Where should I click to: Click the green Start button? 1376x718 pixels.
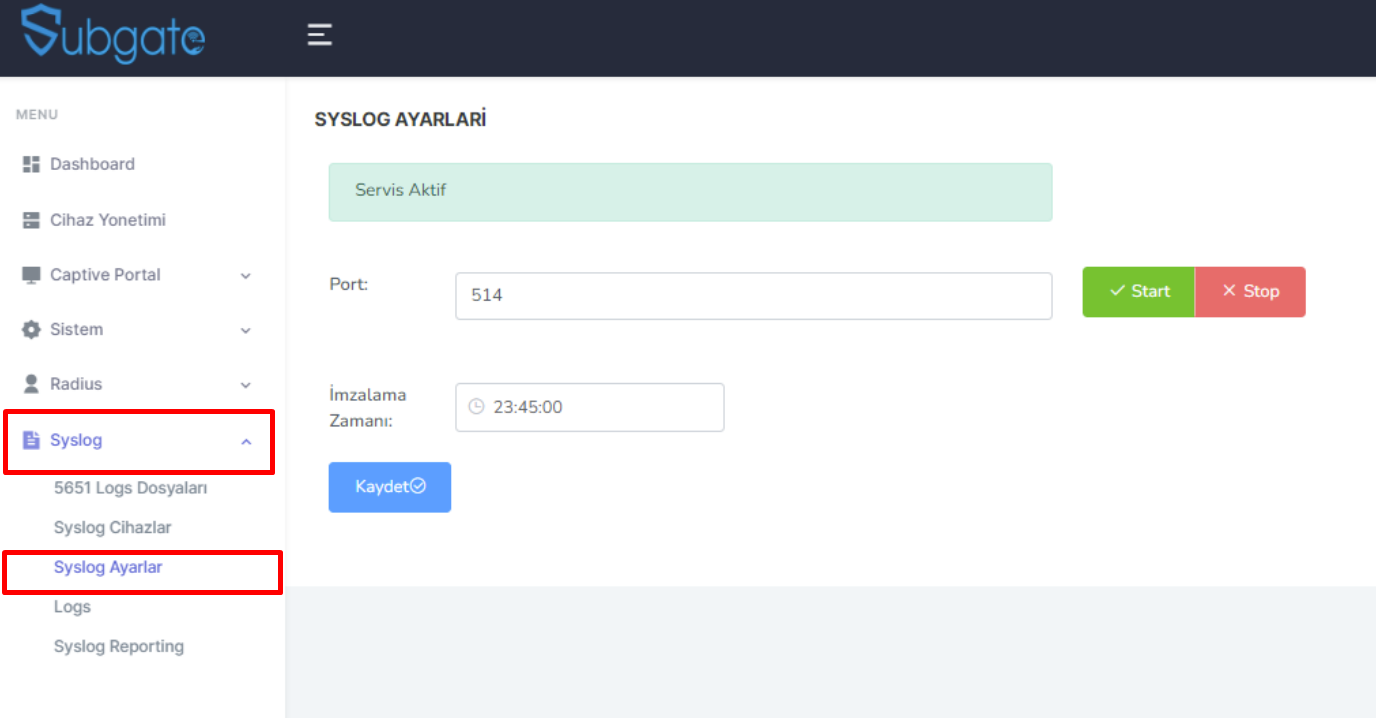point(1139,292)
